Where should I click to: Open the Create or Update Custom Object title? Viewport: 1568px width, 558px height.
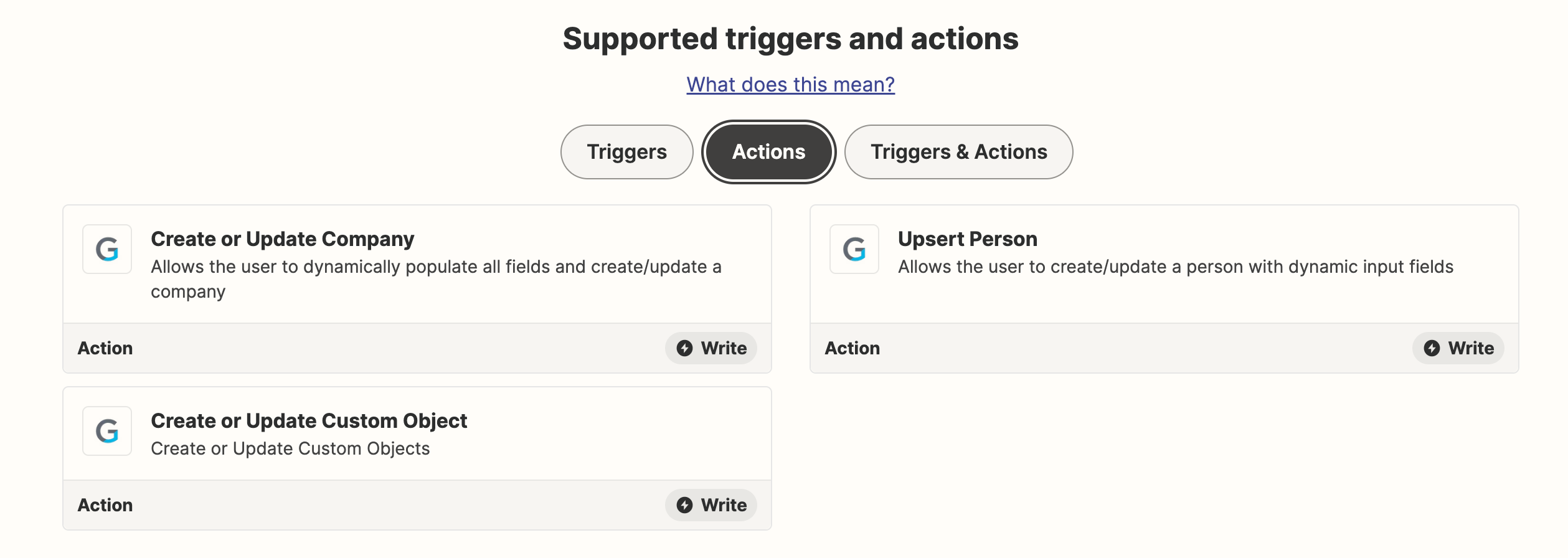pos(309,421)
